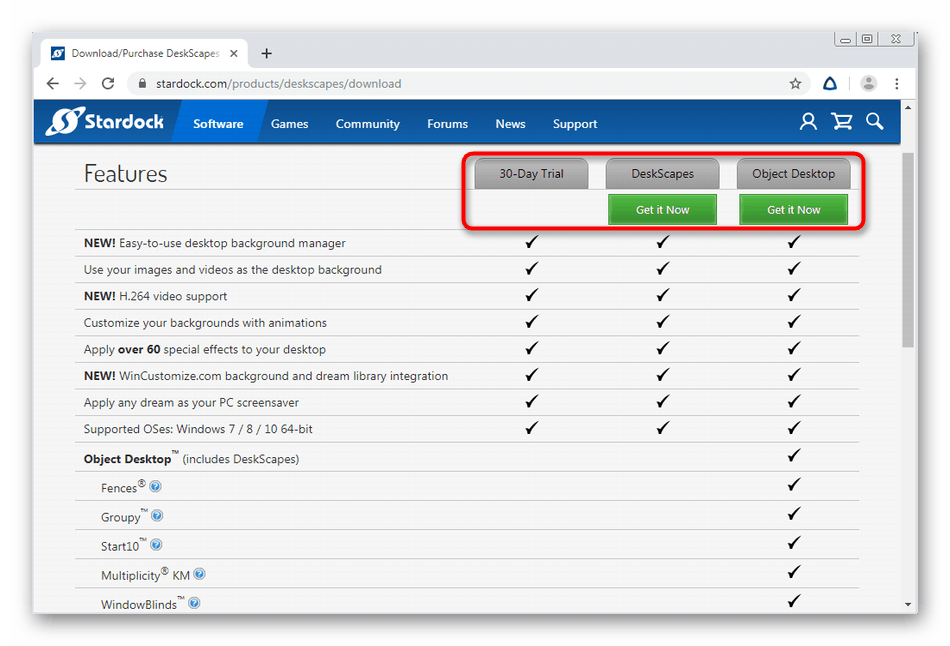Click 'Easy-to-use desktop background manager' text
The image size is (950, 646).
tap(232, 243)
